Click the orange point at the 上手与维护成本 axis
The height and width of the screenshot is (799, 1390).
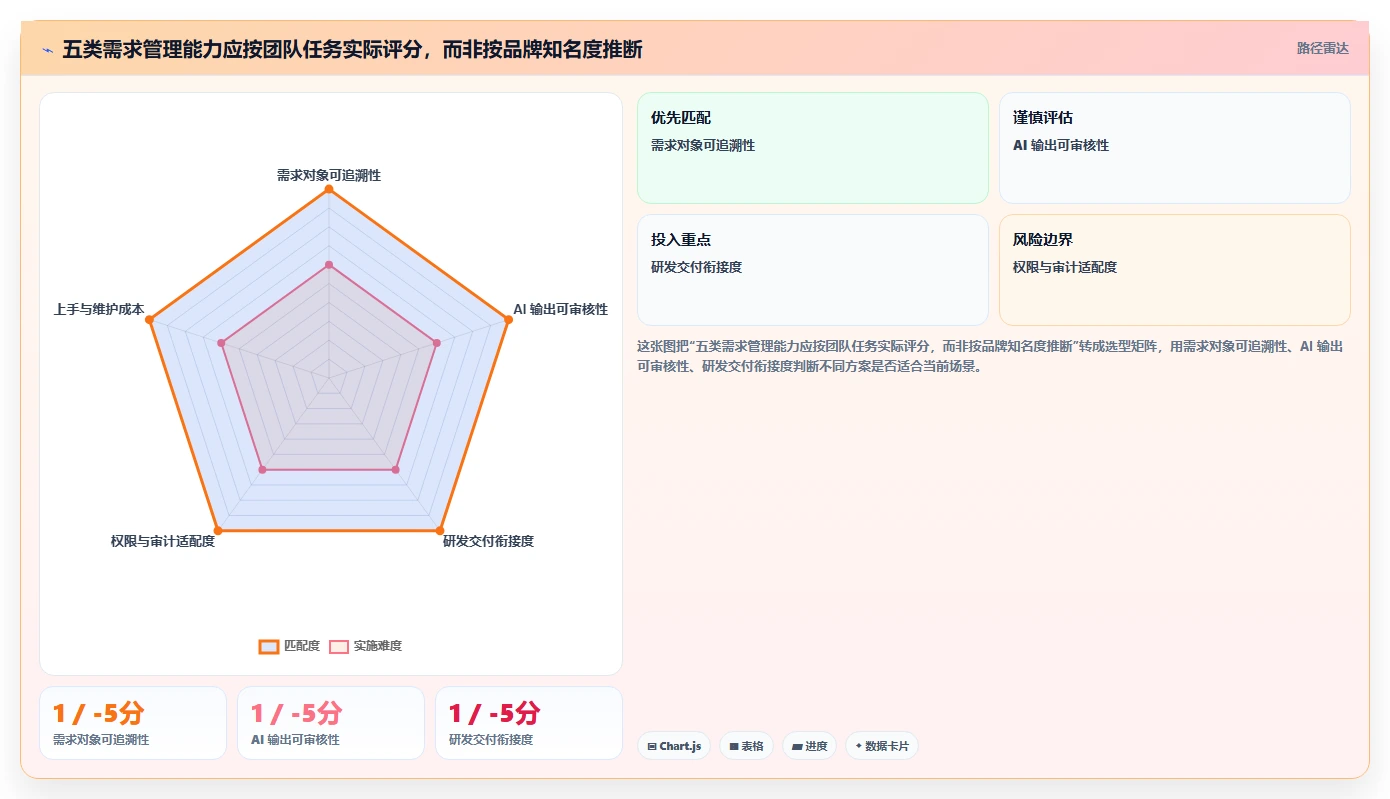[x=149, y=320]
